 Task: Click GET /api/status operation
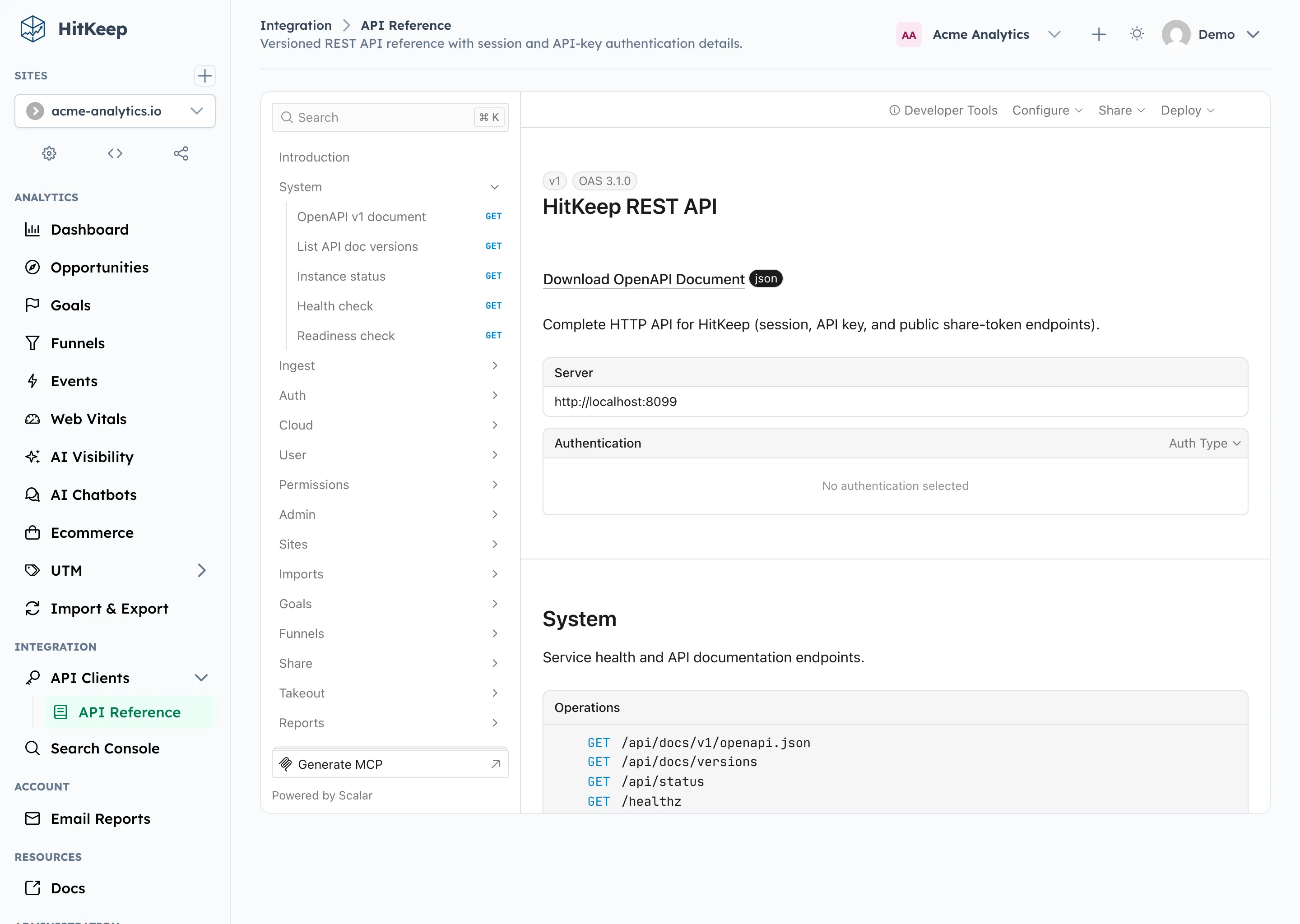pos(645,781)
